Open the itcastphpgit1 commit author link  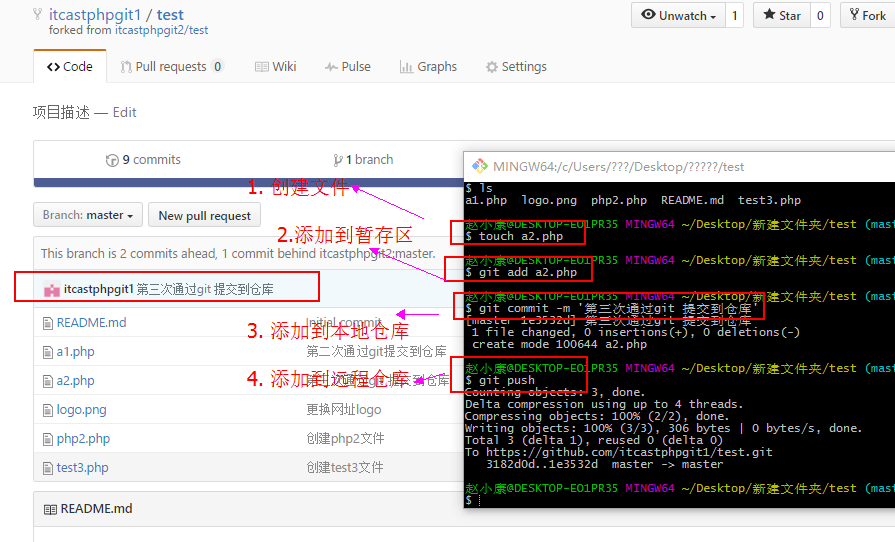98,289
